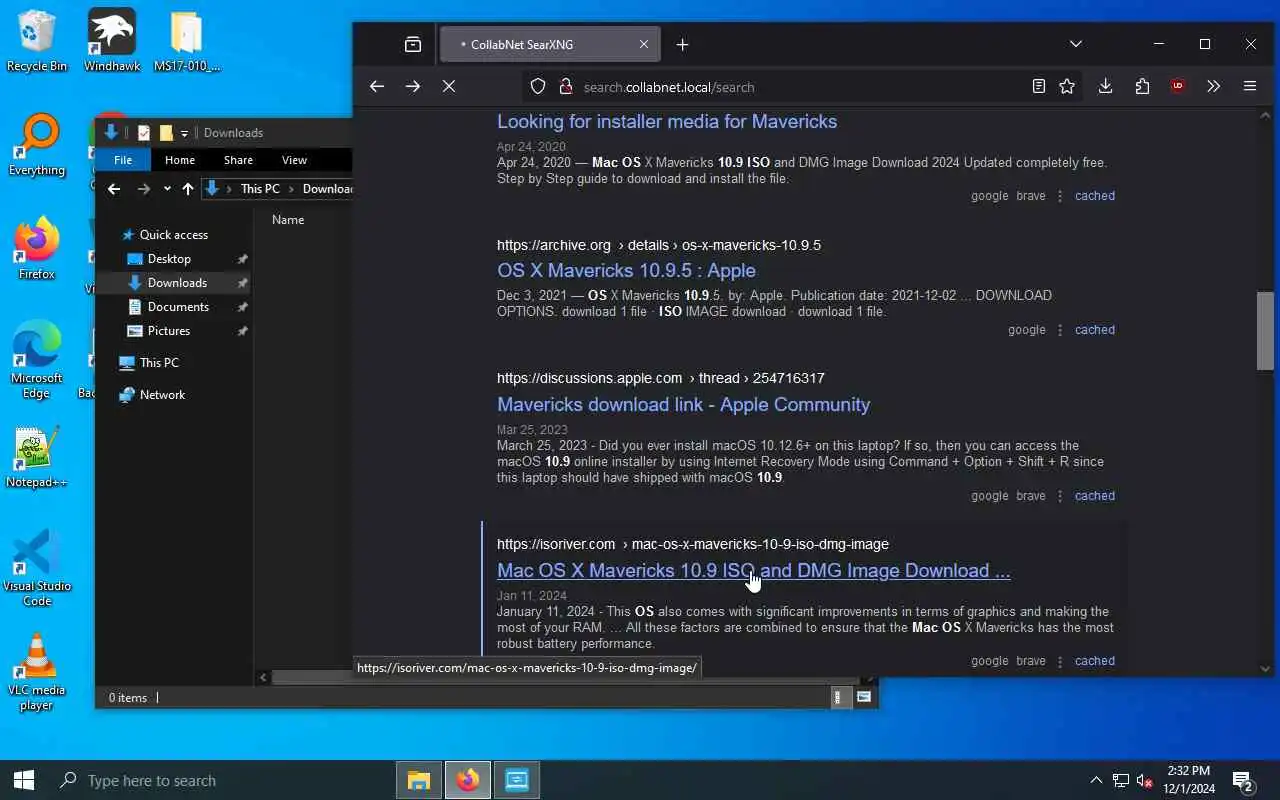Screen dimensions: 1280x800
Task: Open cached link for isoriver result
Action: point(1095,661)
